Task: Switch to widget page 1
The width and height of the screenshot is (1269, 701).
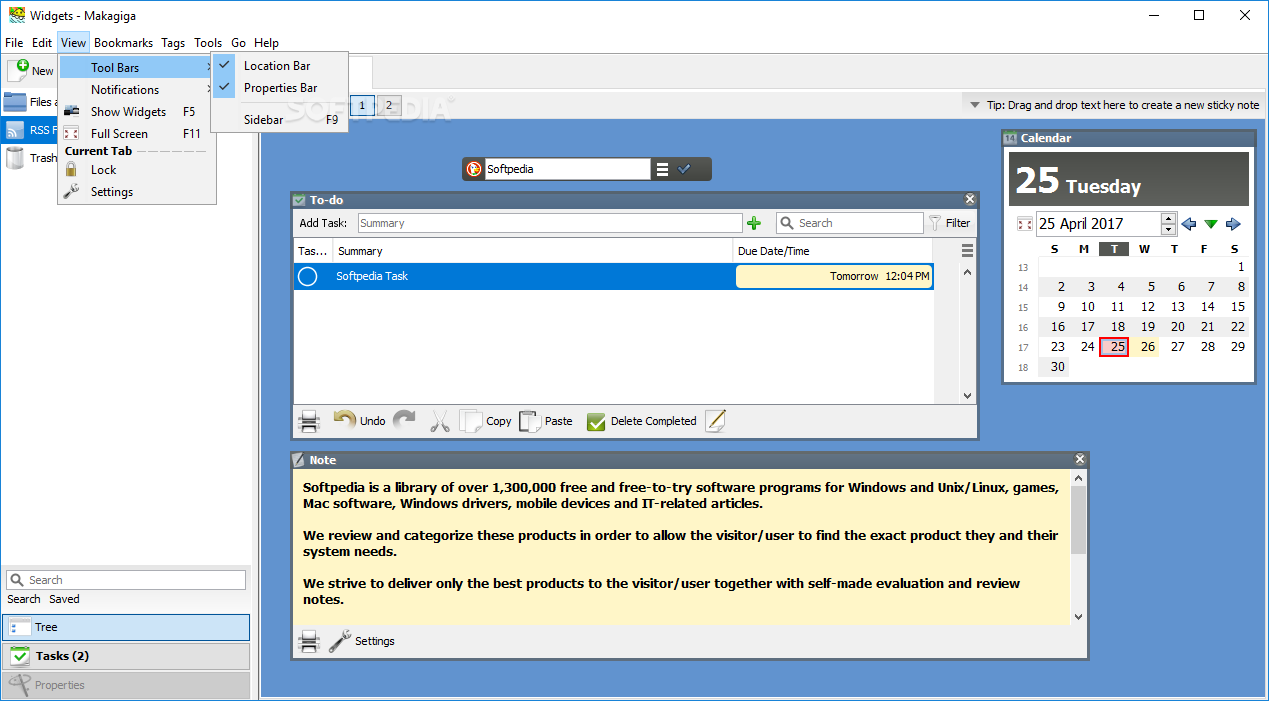Action: tap(363, 105)
